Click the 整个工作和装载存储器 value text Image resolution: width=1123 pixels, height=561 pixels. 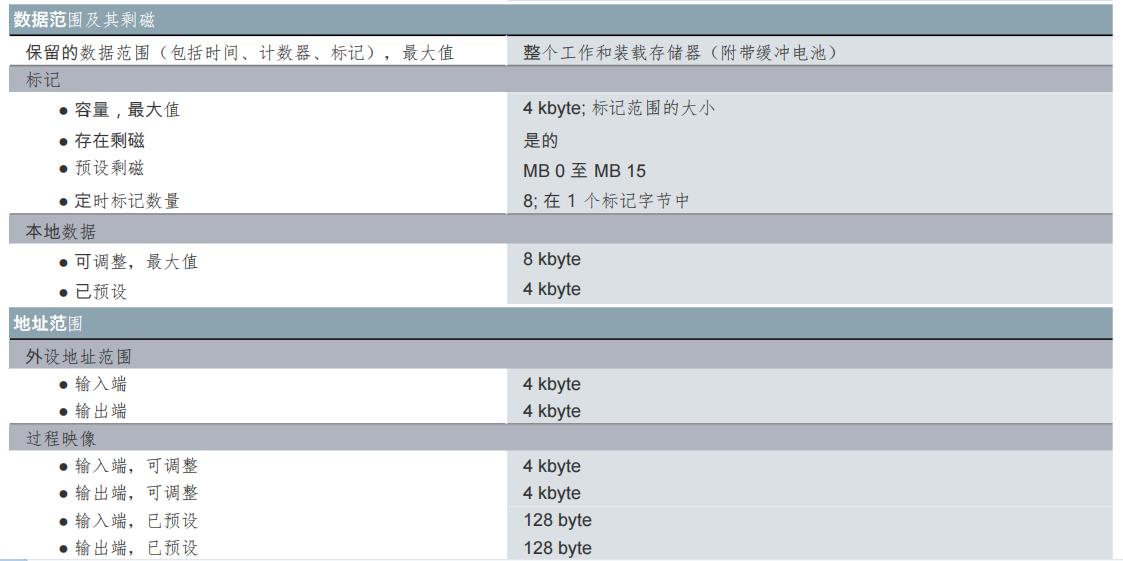coord(679,52)
